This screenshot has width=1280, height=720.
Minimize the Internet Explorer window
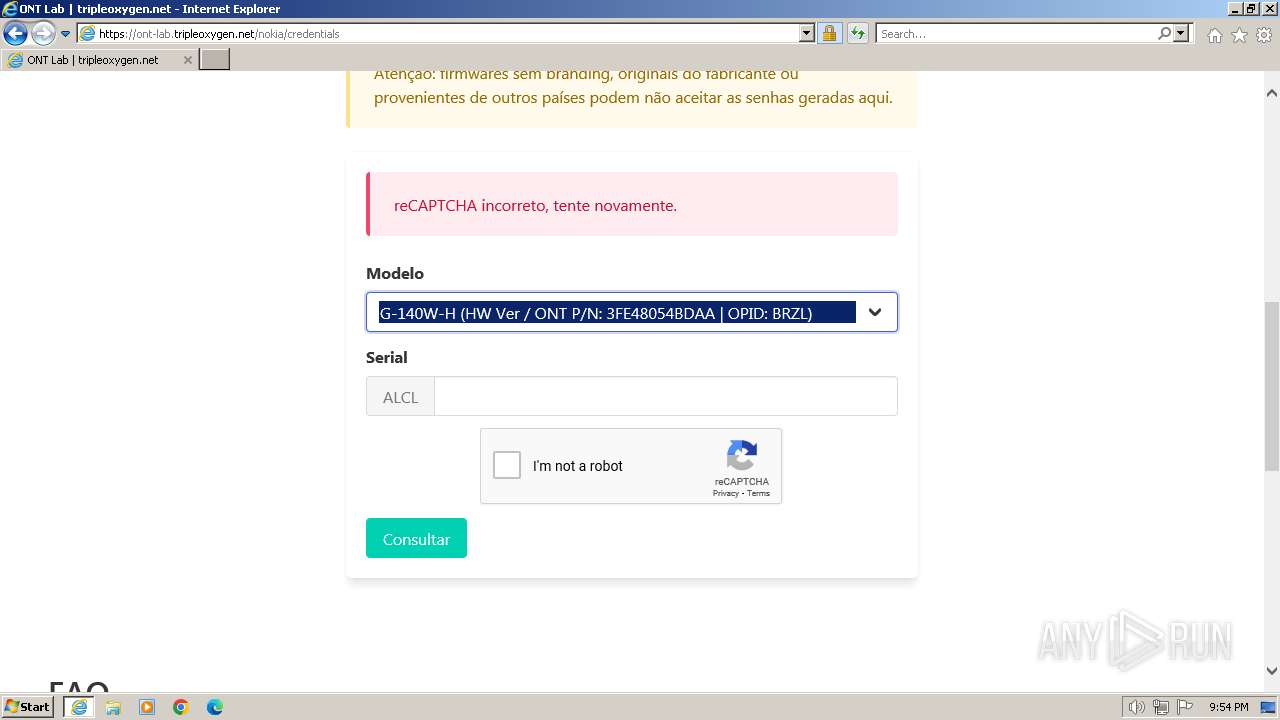coord(1235,8)
